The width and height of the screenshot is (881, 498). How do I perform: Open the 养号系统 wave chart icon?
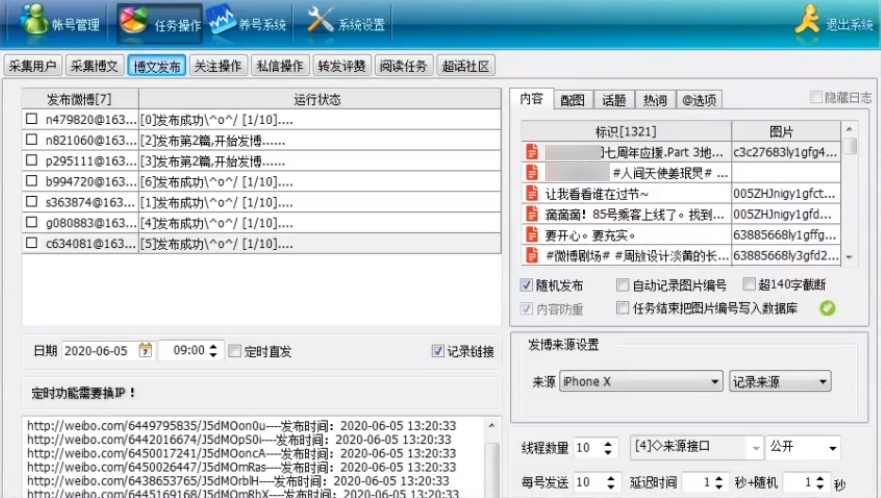pyautogui.click(x=223, y=20)
